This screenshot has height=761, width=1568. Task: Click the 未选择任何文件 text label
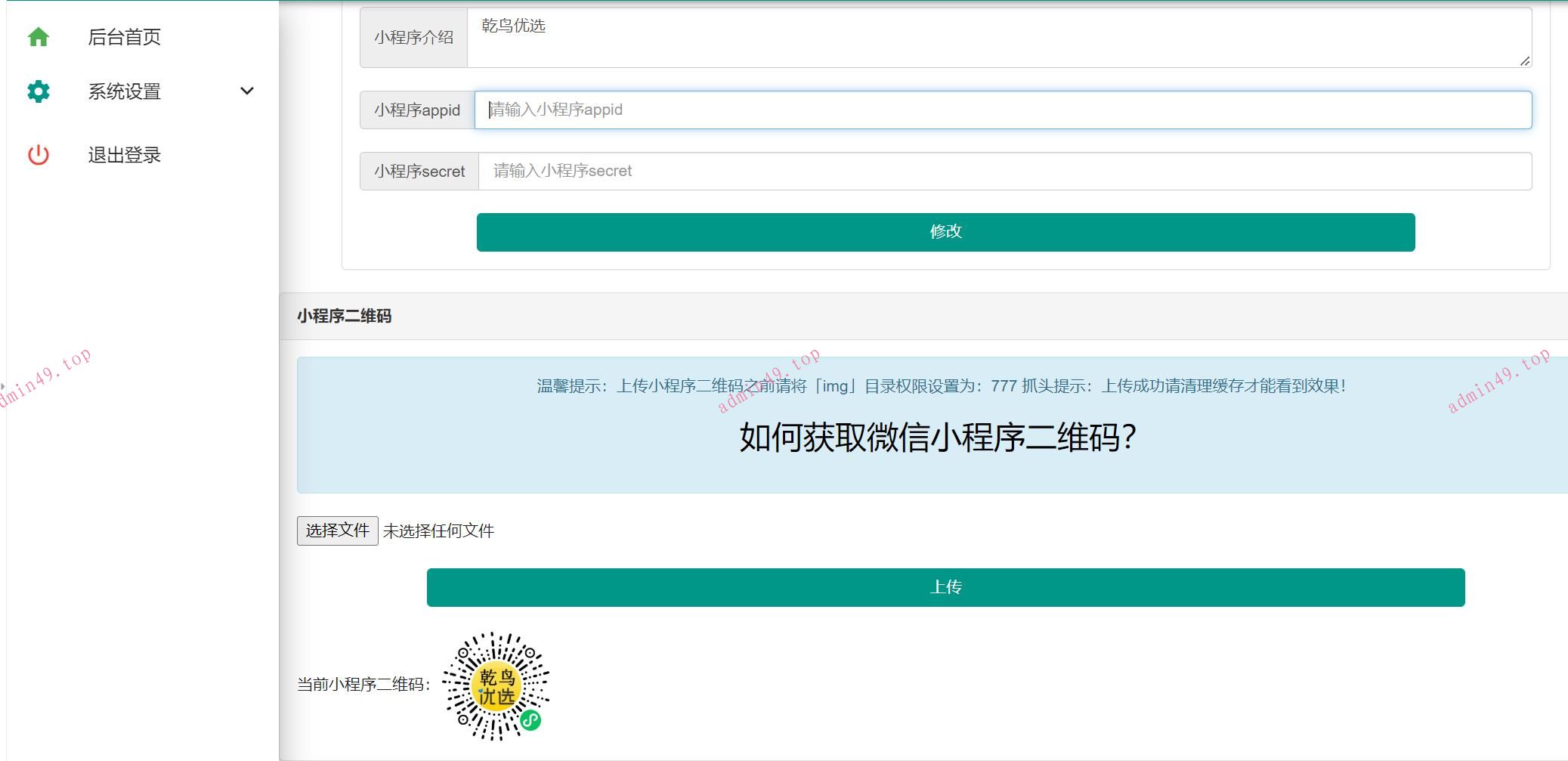click(x=438, y=531)
